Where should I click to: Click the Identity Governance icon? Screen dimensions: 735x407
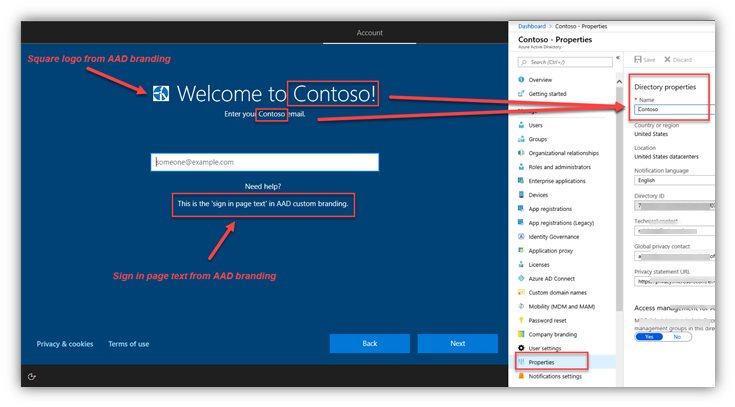coord(521,237)
